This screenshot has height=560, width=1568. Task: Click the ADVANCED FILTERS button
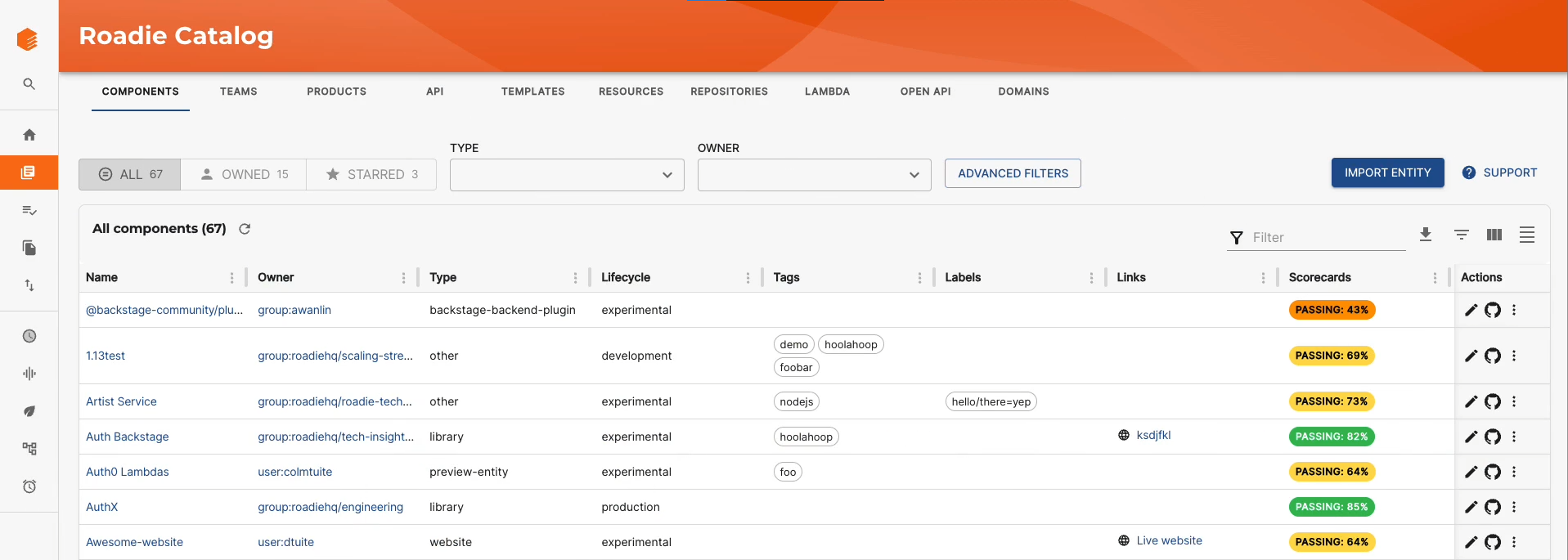[x=1013, y=173]
